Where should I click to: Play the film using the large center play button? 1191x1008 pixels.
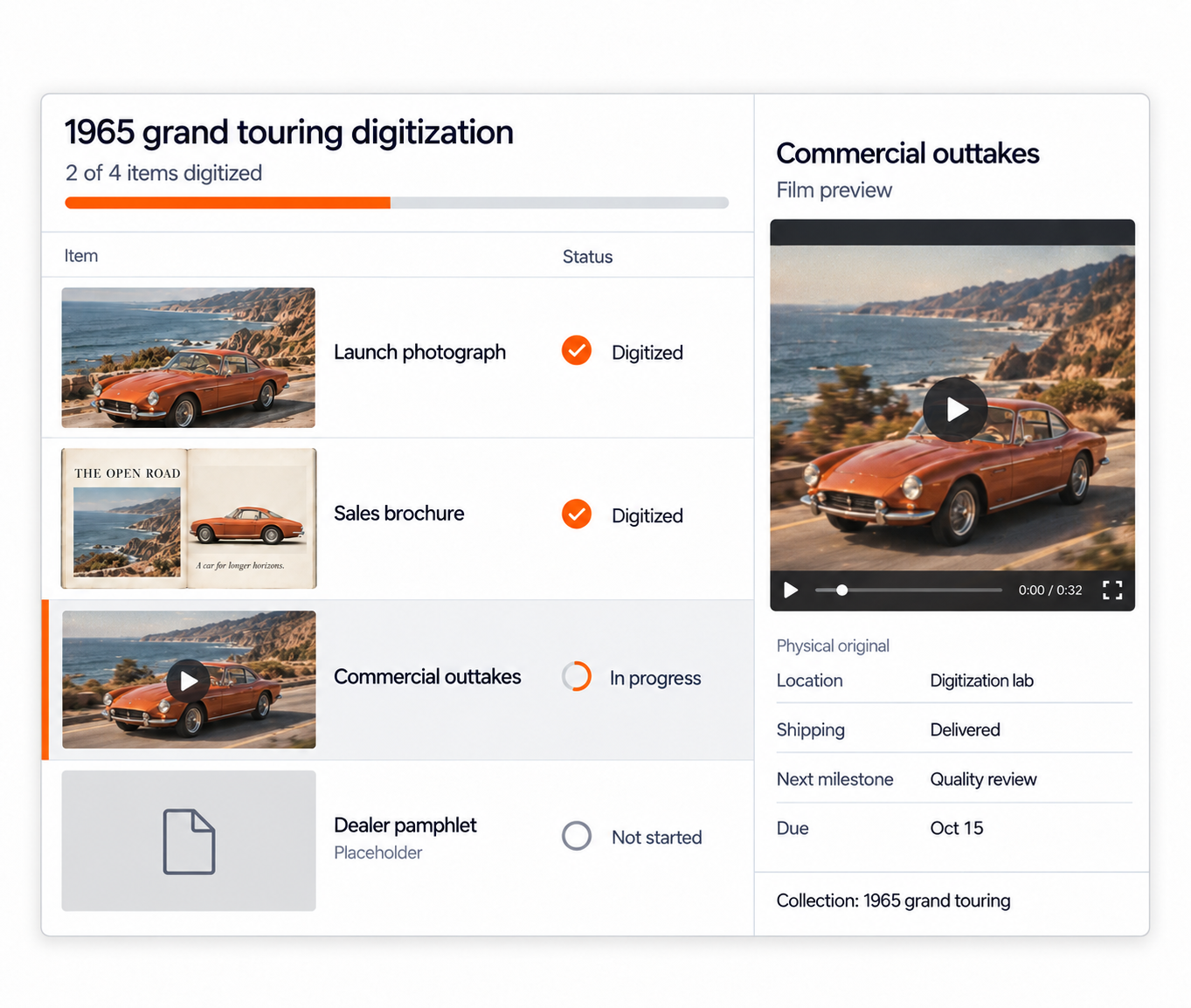[x=955, y=410]
